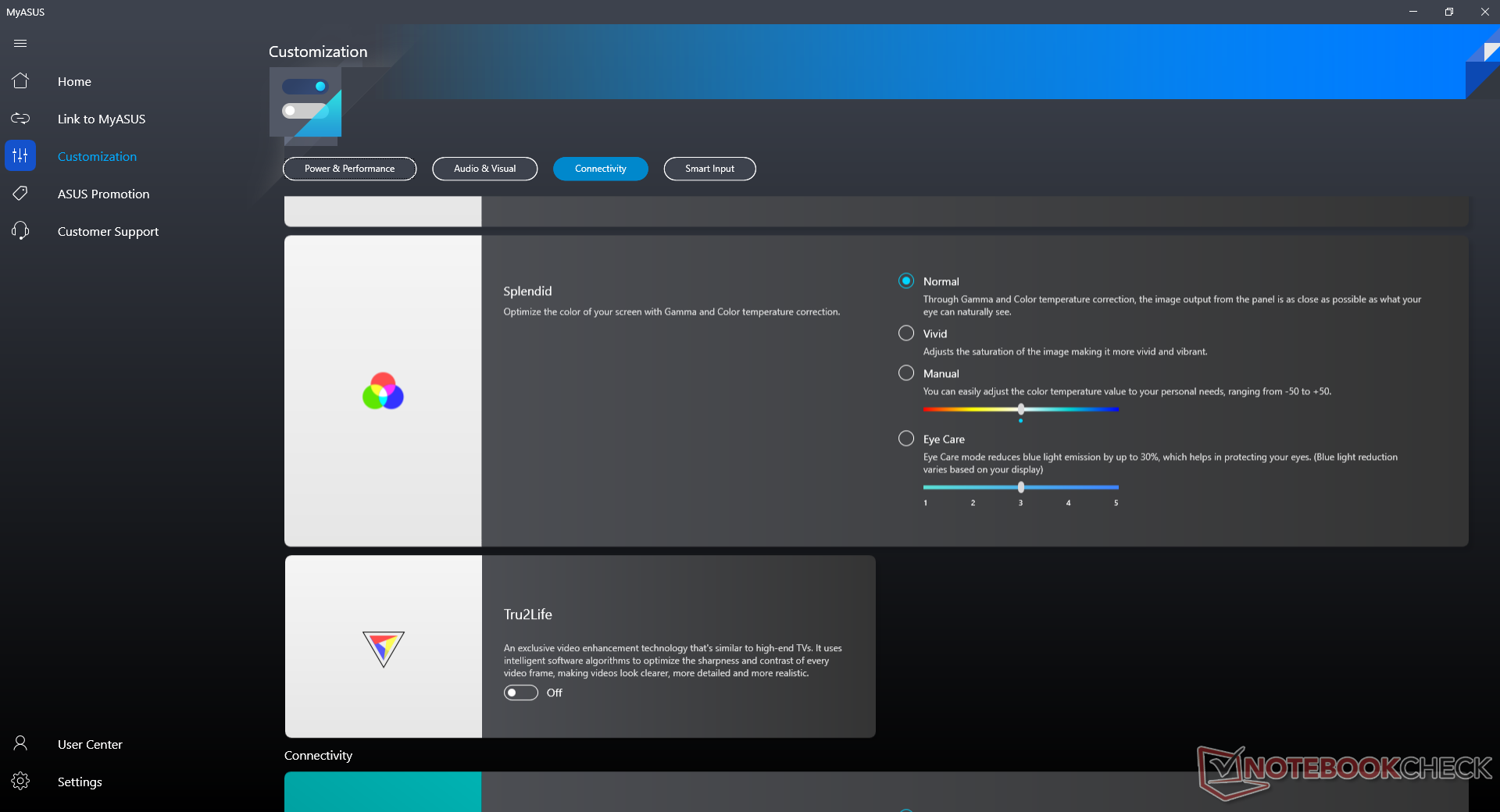Open Settings page
Screen dimensions: 1500x812
(x=80, y=782)
